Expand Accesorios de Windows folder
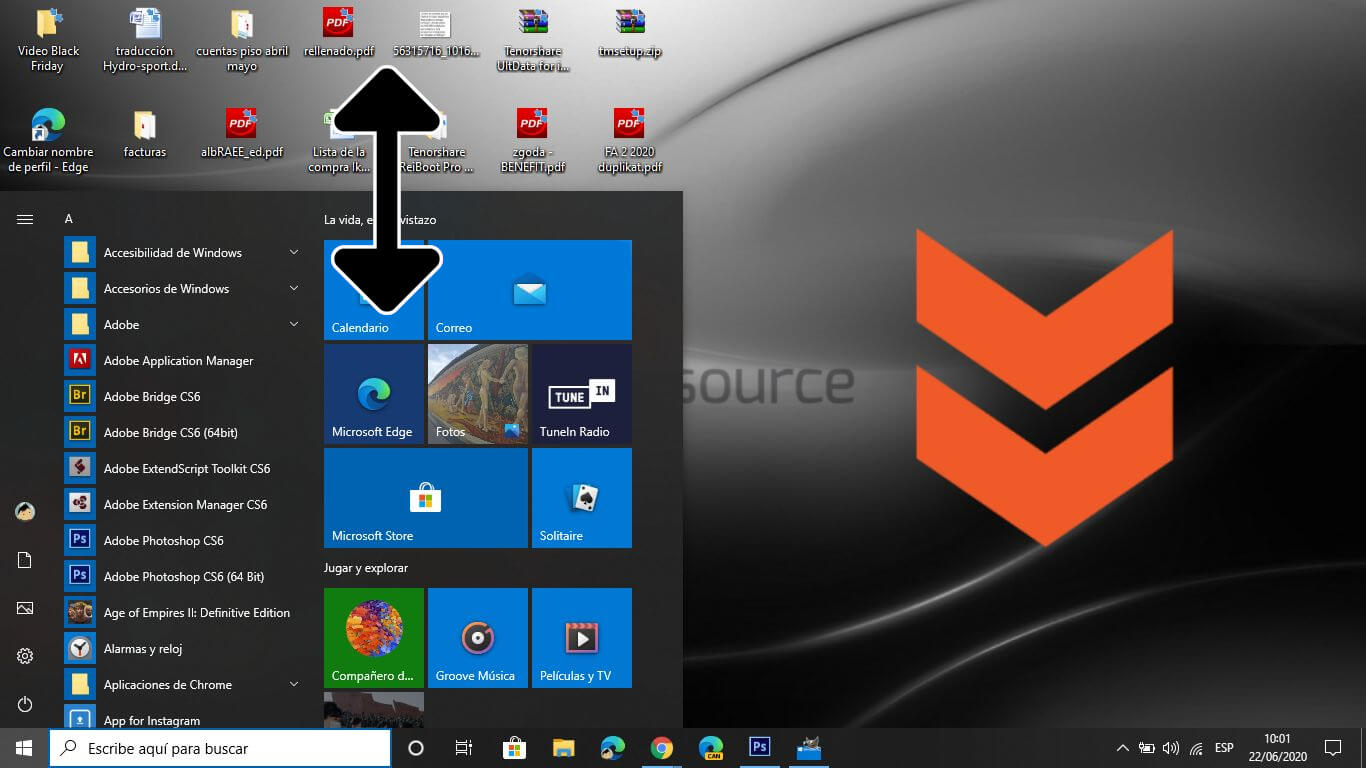The width and height of the screenshot is (1366, 768). coord(182,289)
